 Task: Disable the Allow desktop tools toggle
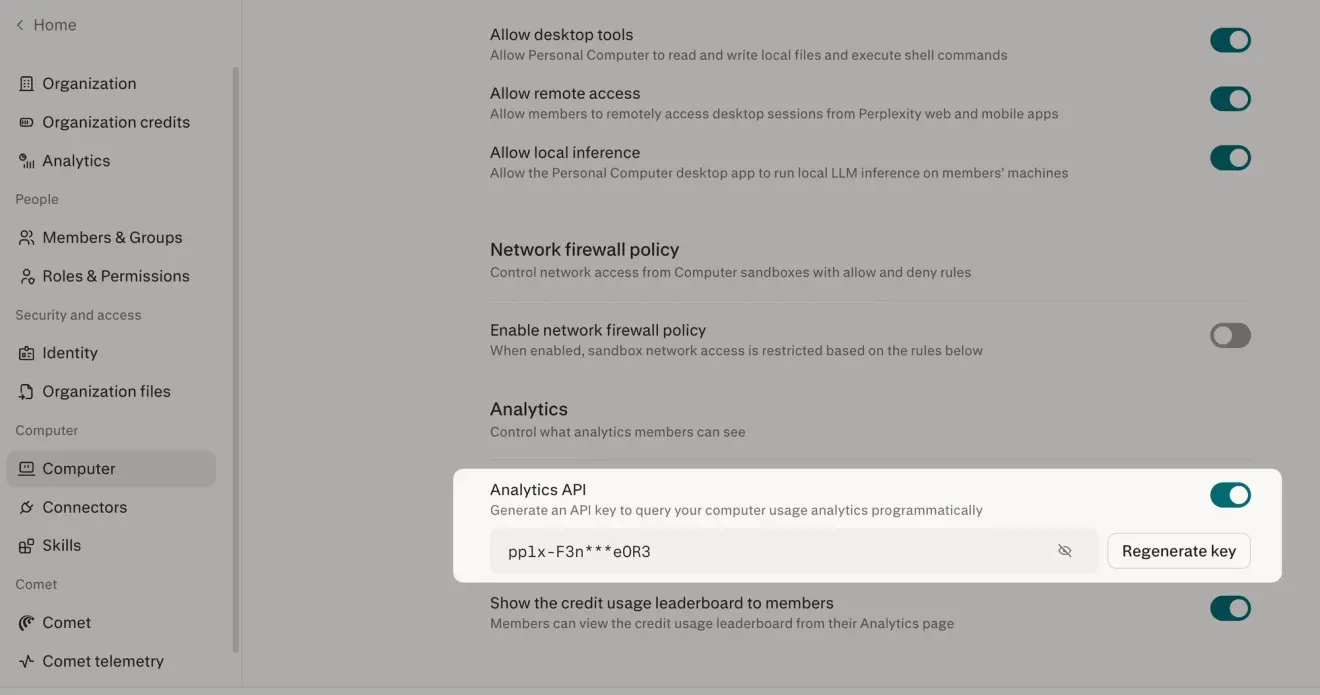coord(1230,40)
